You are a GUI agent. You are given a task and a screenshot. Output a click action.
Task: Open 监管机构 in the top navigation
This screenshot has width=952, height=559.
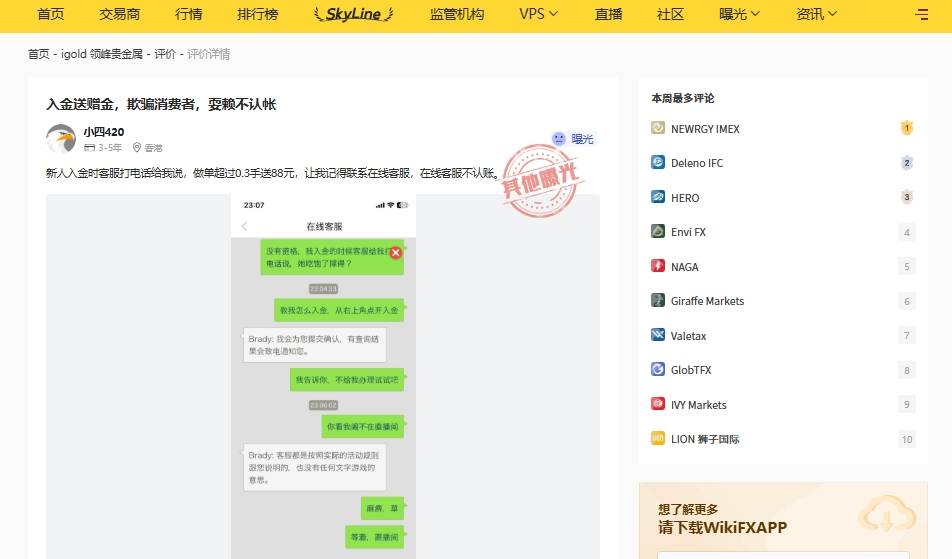point(457,14)
